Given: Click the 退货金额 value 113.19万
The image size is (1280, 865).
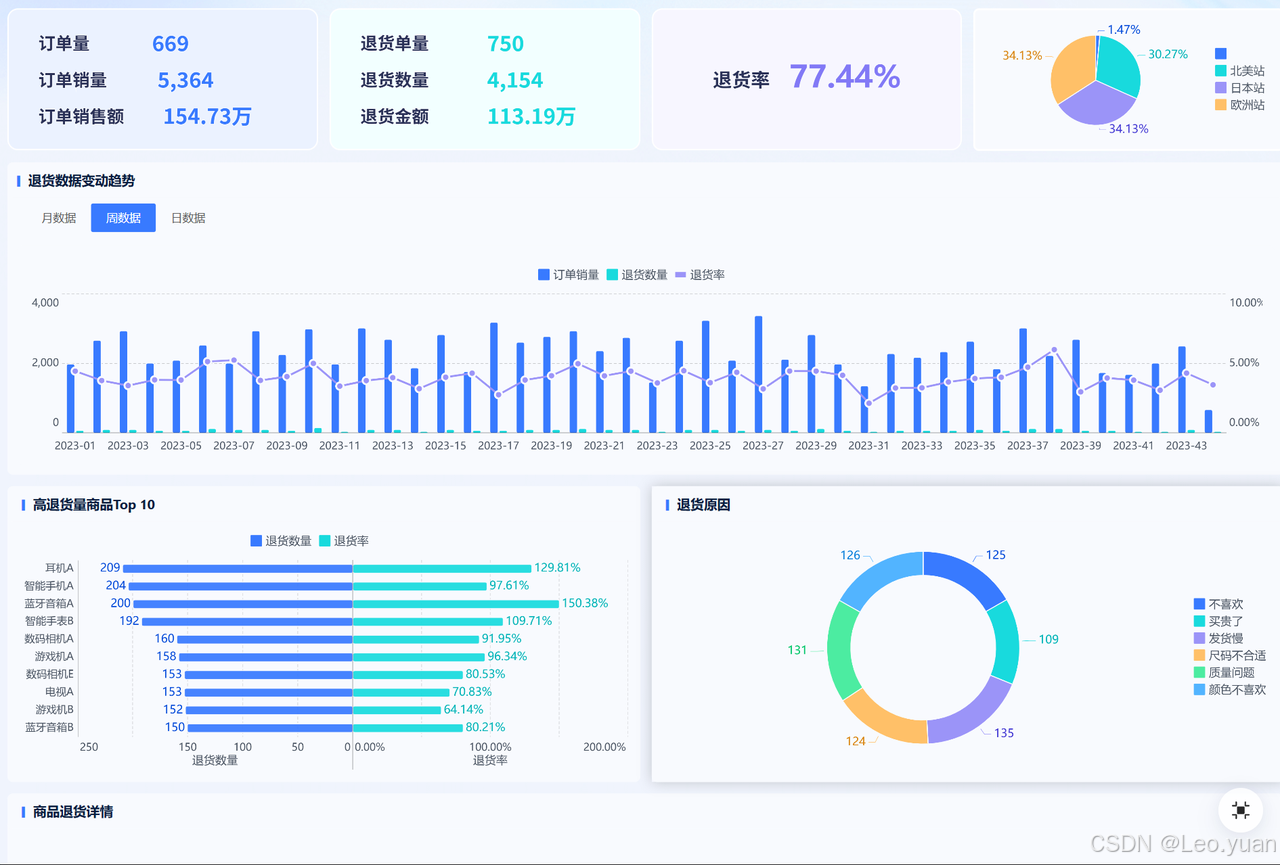Looking at the screenshot, I should (531, 116).
